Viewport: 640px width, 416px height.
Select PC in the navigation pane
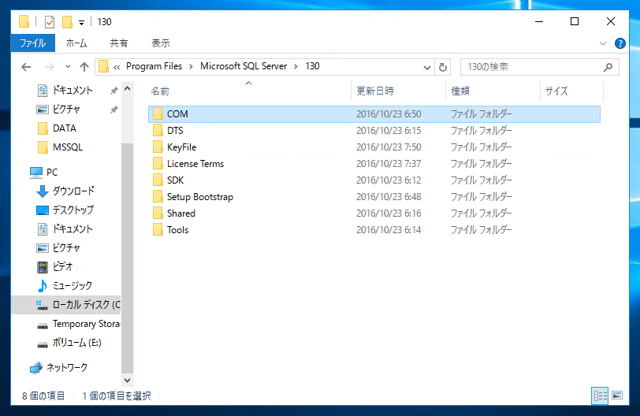click(52, 172)
